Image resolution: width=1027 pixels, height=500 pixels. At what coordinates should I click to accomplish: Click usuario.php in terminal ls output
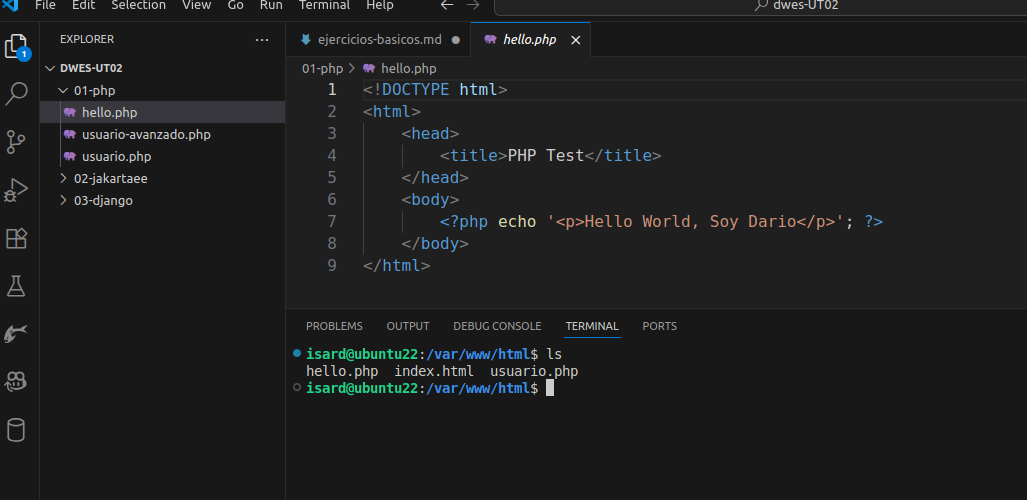click(x=534, y=372)
